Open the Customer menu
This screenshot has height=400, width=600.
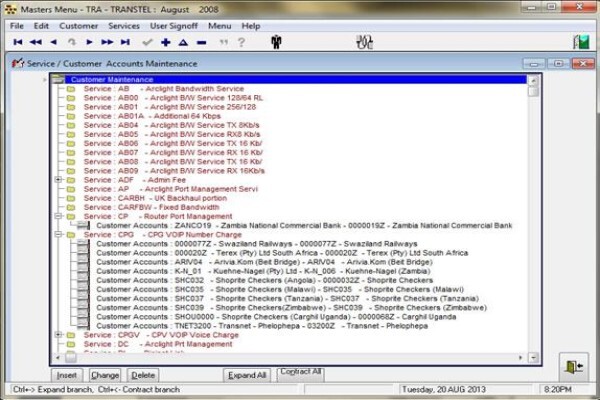point(78,26)
